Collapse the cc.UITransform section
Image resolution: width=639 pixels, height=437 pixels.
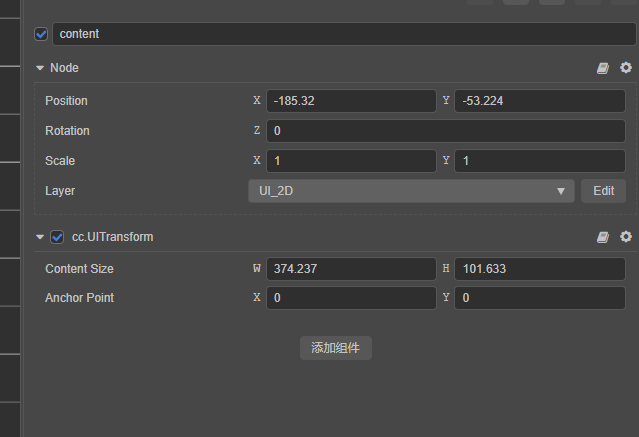click(40, 237)
